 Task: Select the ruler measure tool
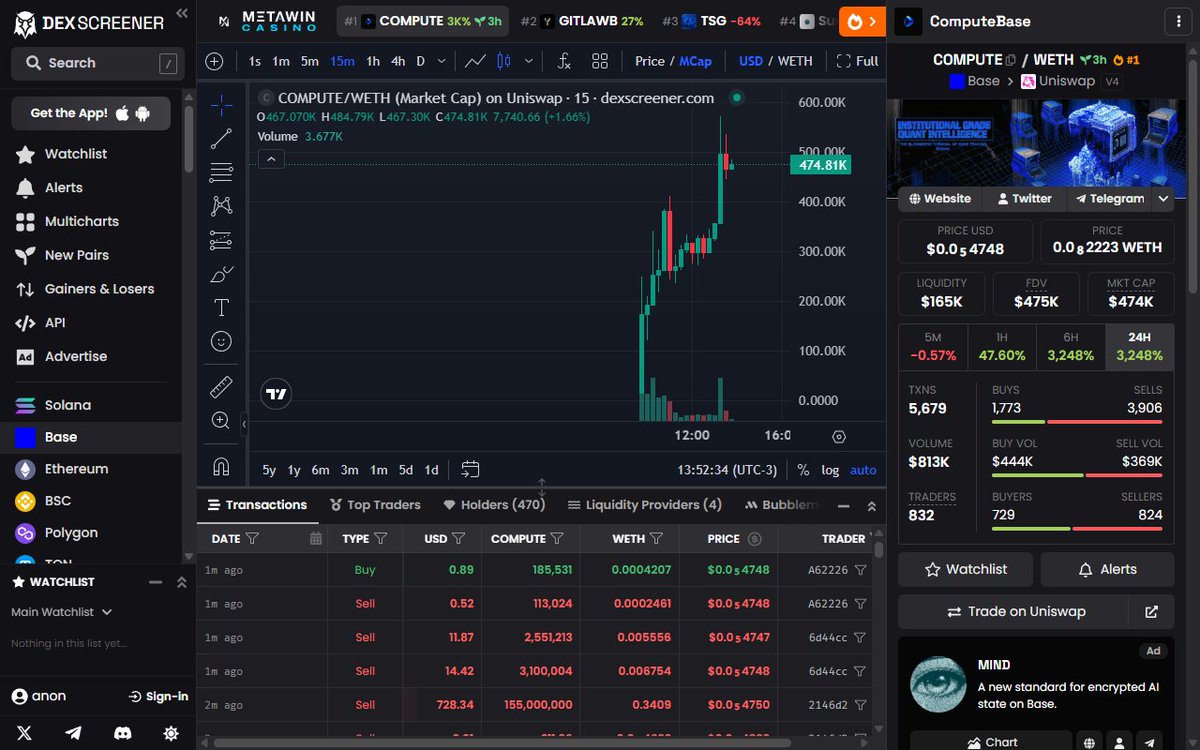click(221, 387)
